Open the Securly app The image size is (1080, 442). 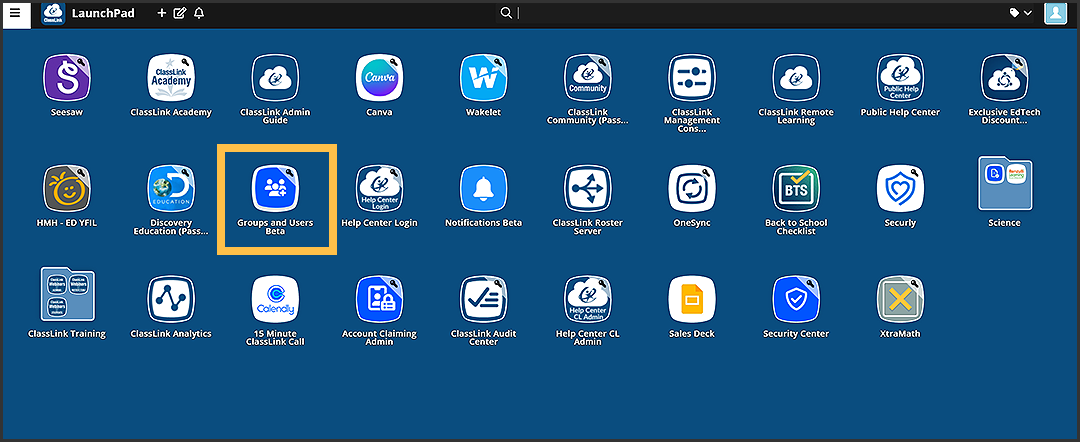pos(899,189)
